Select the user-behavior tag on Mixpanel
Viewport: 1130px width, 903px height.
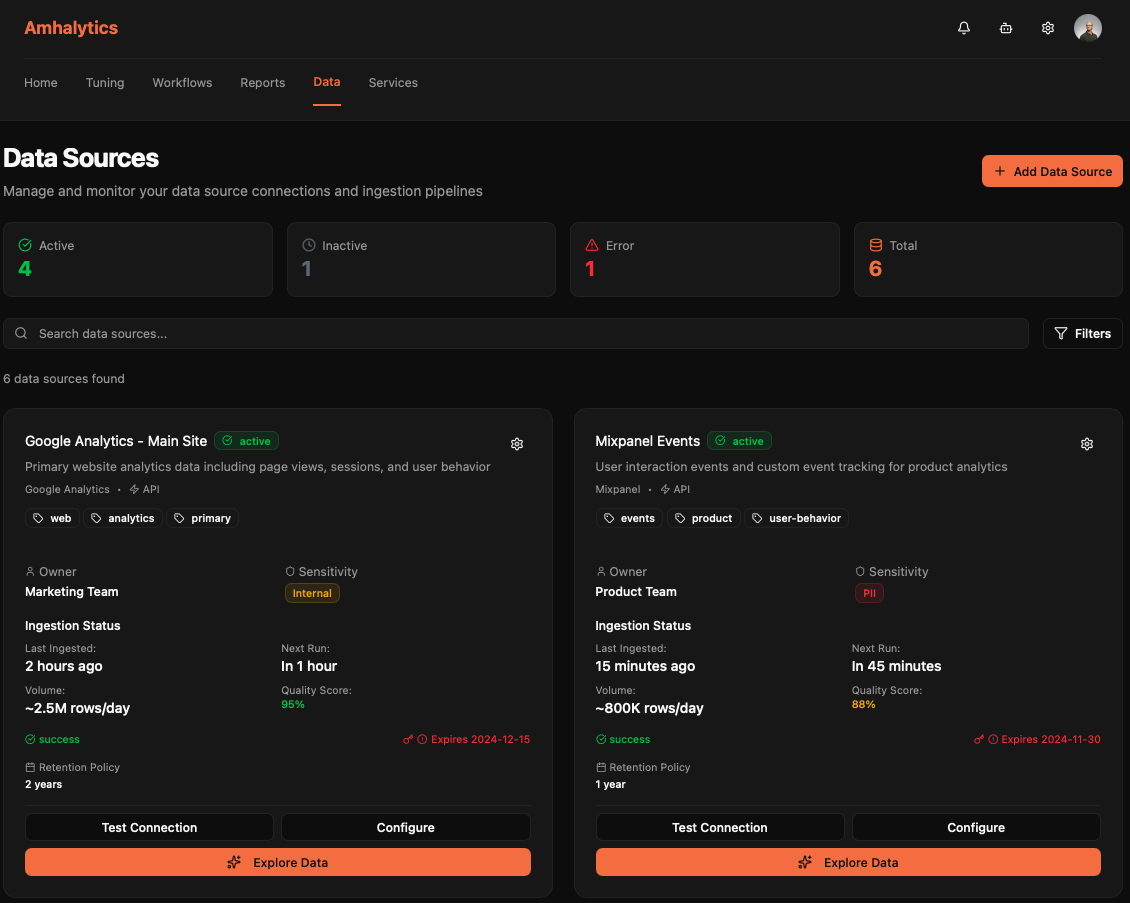click(797, 518)
